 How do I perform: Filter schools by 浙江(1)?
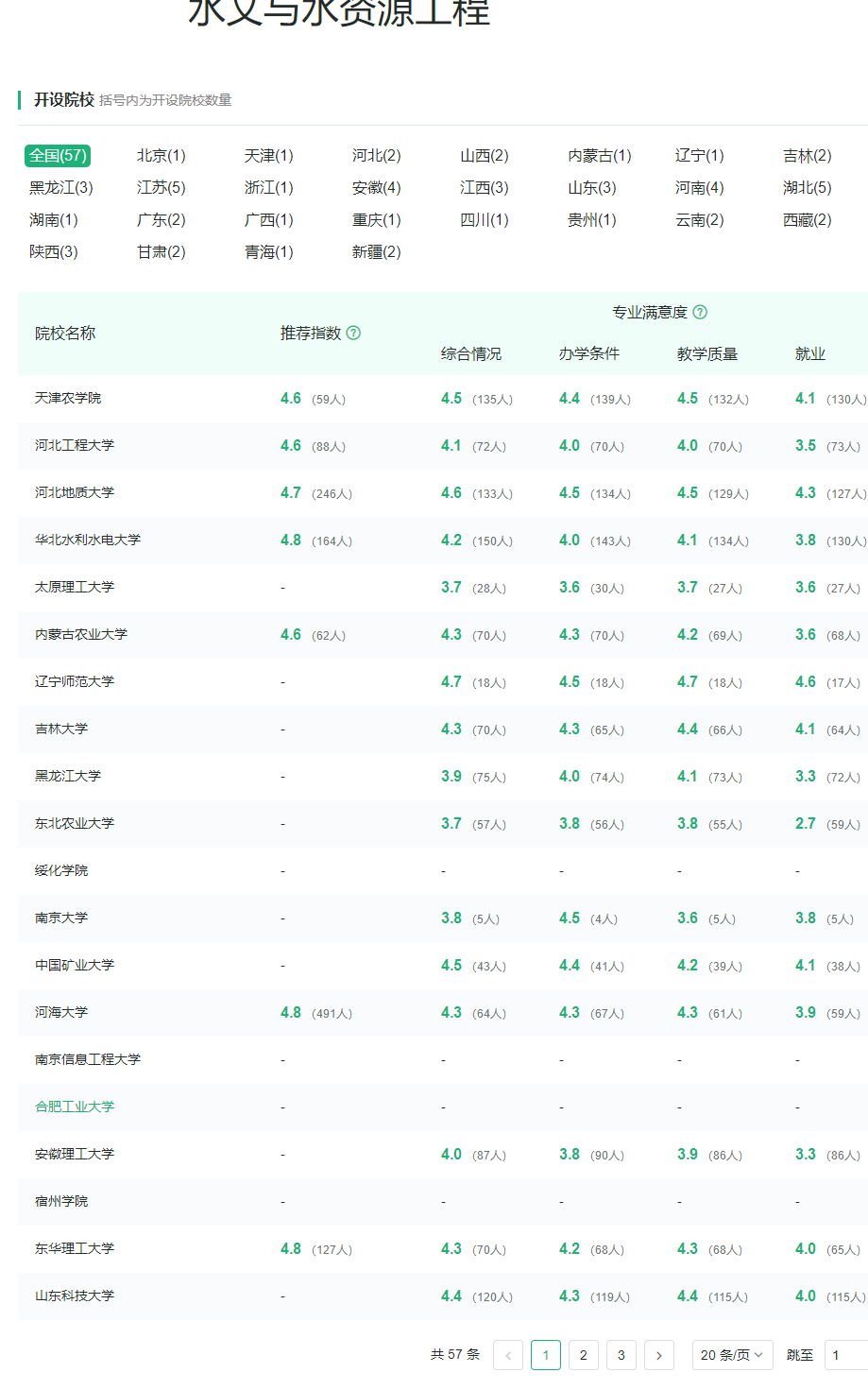[x=269, y=187]
